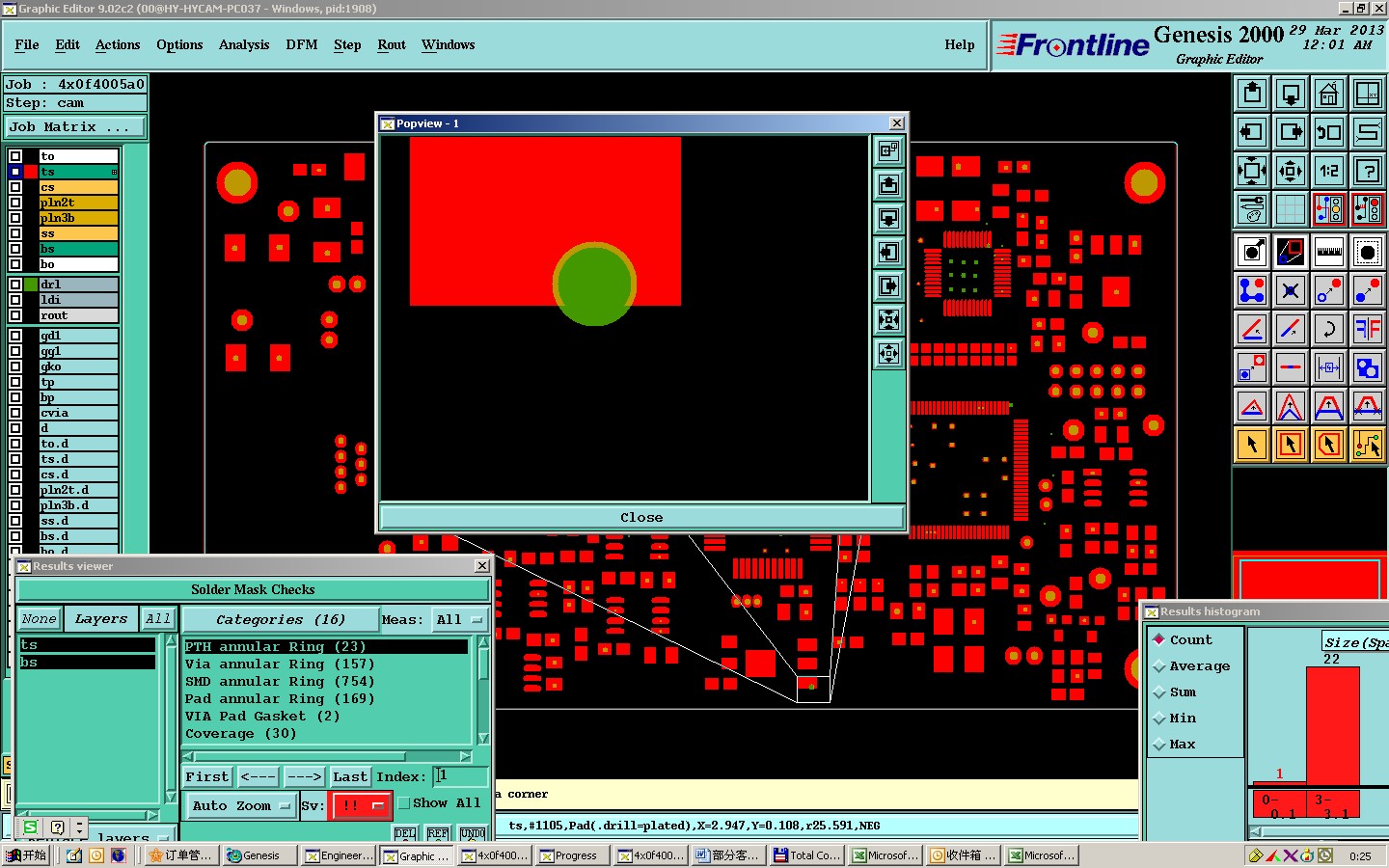Open the Auto Zoom dropdown
This screenshot has width=1389, height=868.
point(240,806)
